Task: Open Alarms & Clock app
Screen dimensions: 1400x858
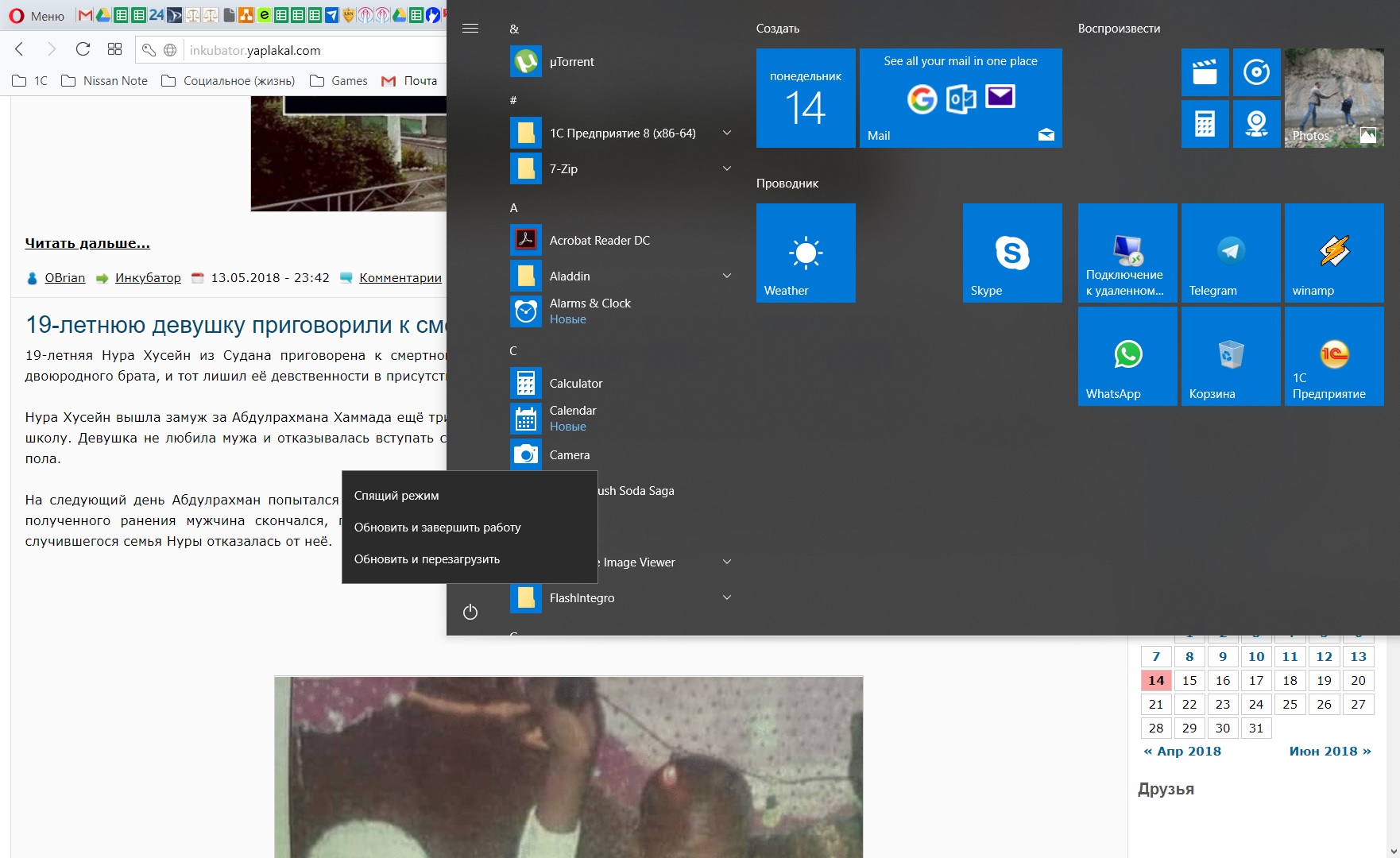Action: coord(620,311)
